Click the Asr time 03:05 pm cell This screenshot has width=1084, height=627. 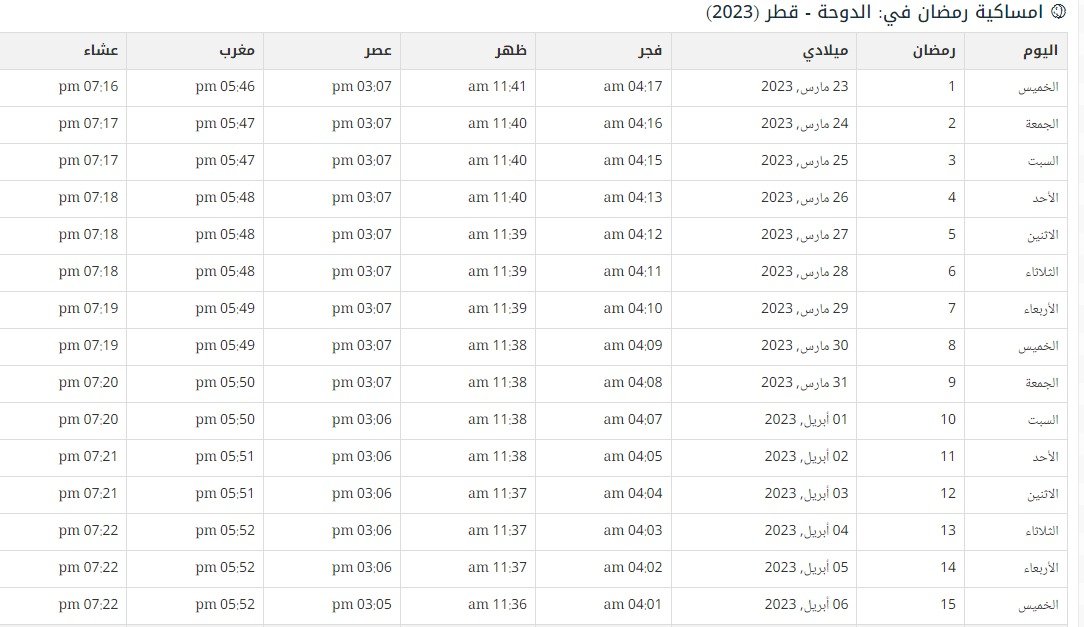click(x=361, y=604)
